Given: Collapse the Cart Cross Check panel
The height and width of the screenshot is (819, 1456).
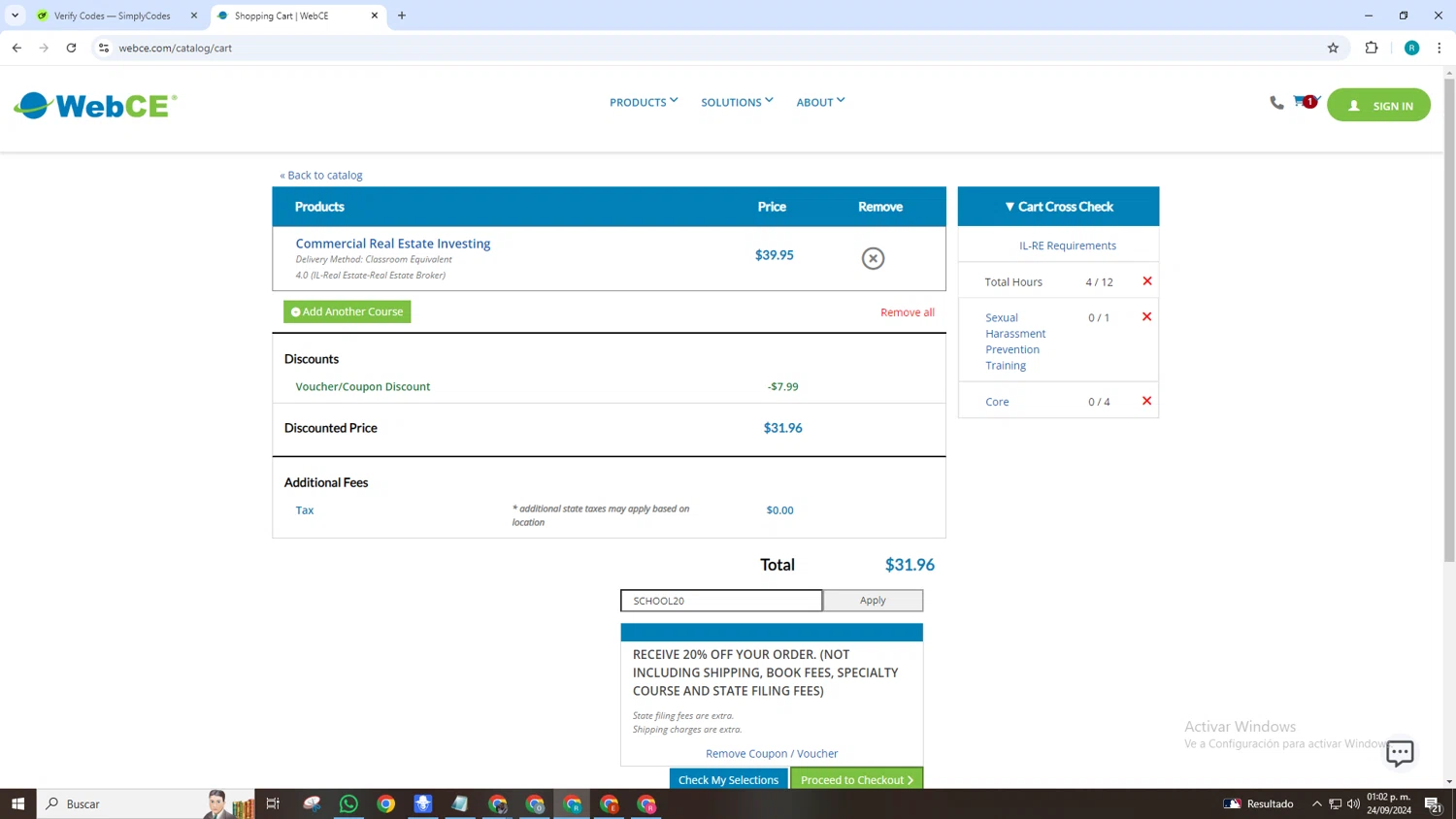Looking at the screenshot, I should click(1058, 207).
